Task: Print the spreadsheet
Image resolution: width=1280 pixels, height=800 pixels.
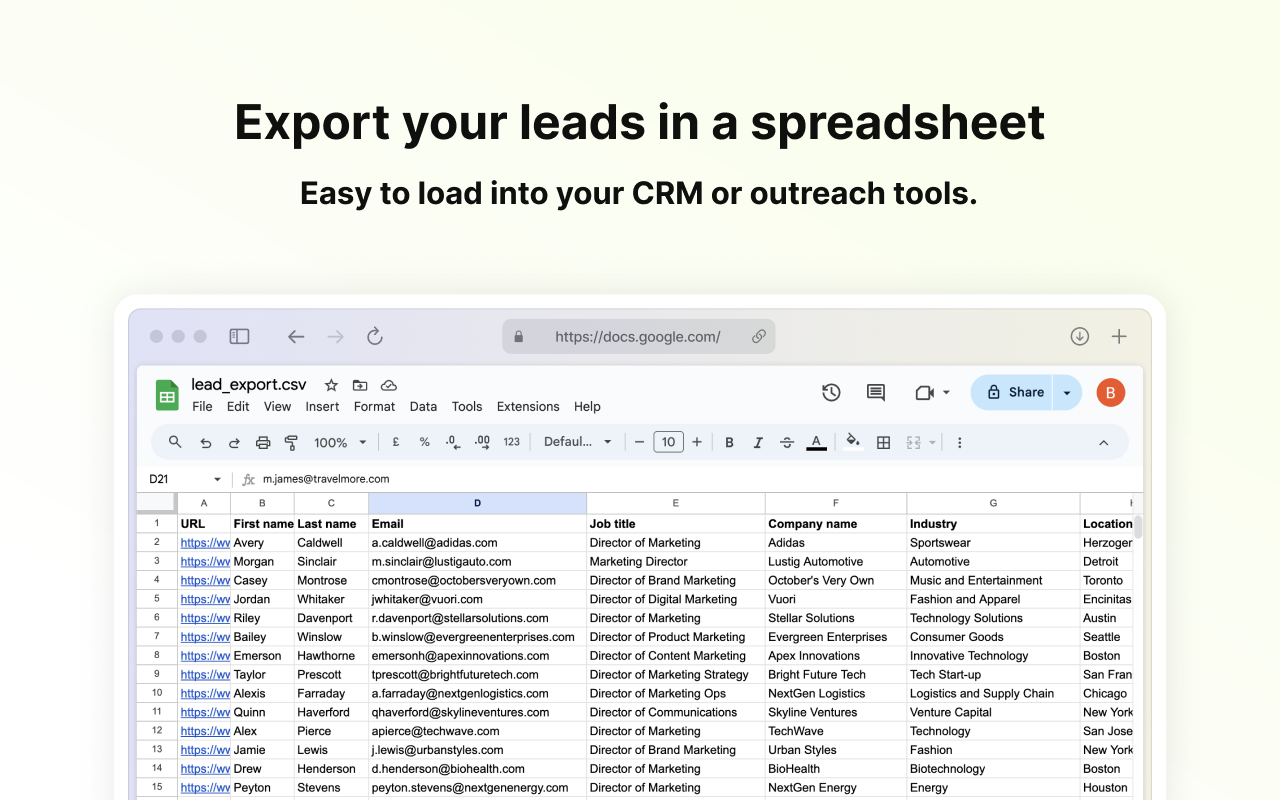Action: click(263, 442)
